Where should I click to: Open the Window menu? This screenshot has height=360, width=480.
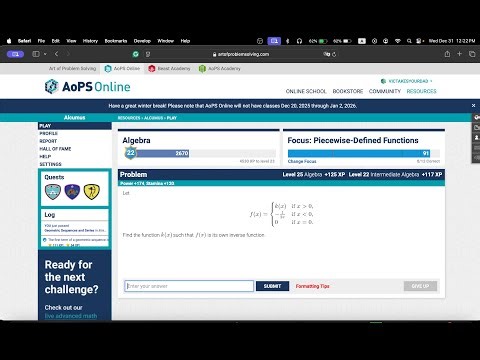(x=166, y=41)
